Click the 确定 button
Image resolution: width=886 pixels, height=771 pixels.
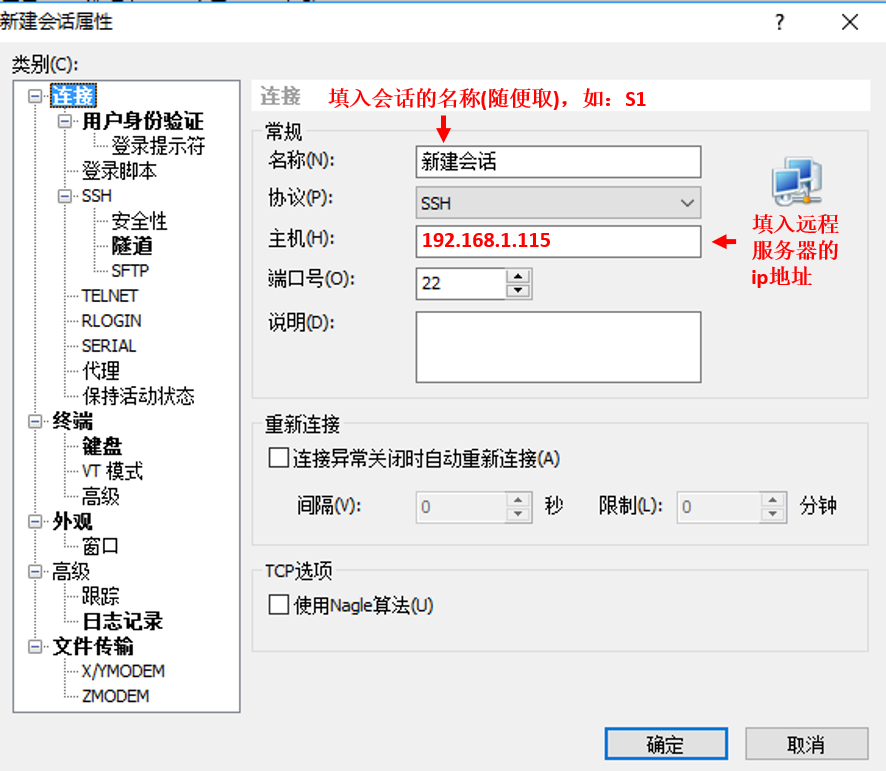665,744
